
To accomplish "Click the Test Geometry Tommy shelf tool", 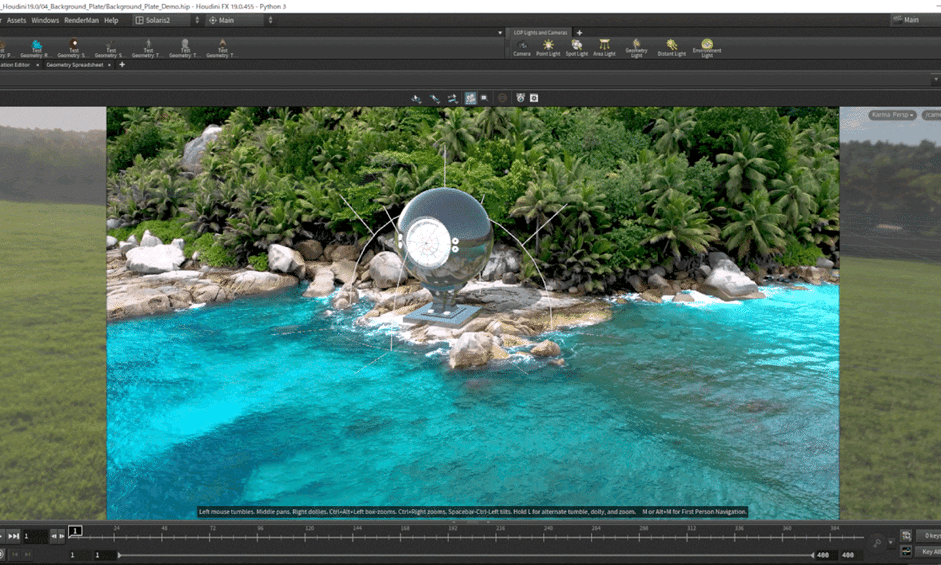I will pos(148,49).
